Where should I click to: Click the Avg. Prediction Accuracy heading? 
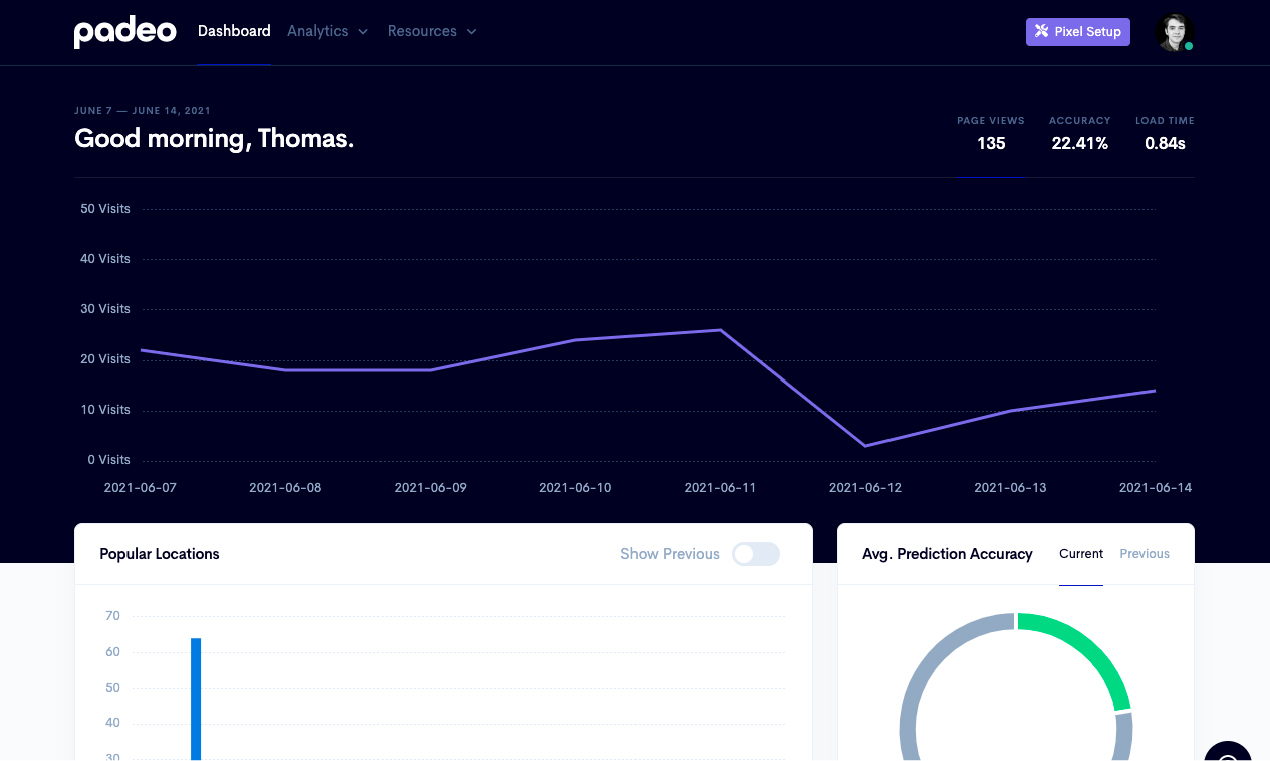pyautogui.click(x=947, y=554)
